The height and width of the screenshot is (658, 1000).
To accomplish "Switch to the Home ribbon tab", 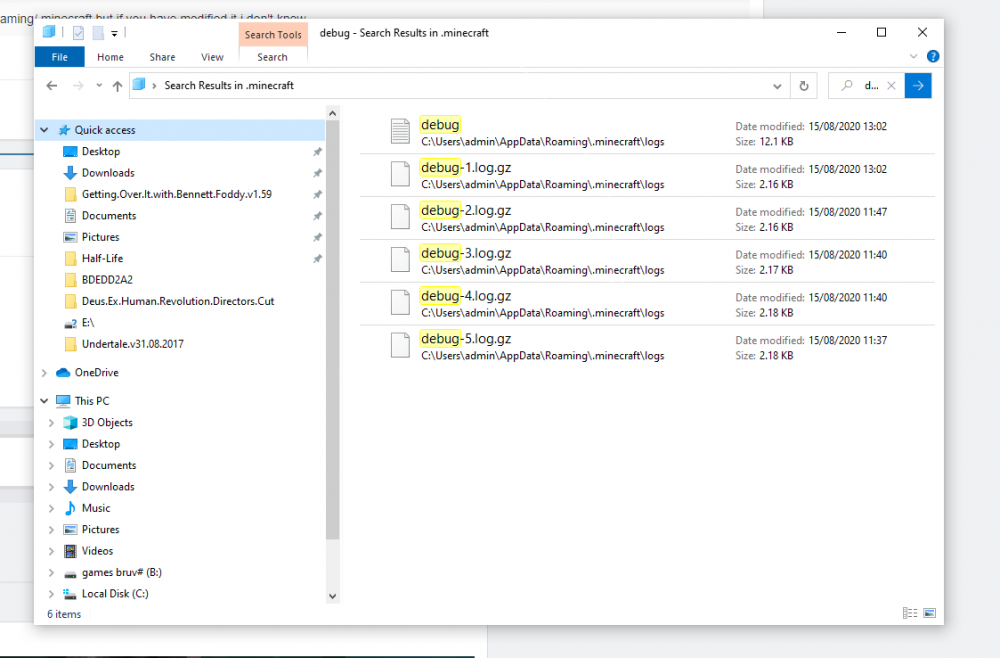I will (x=110, y=57).
